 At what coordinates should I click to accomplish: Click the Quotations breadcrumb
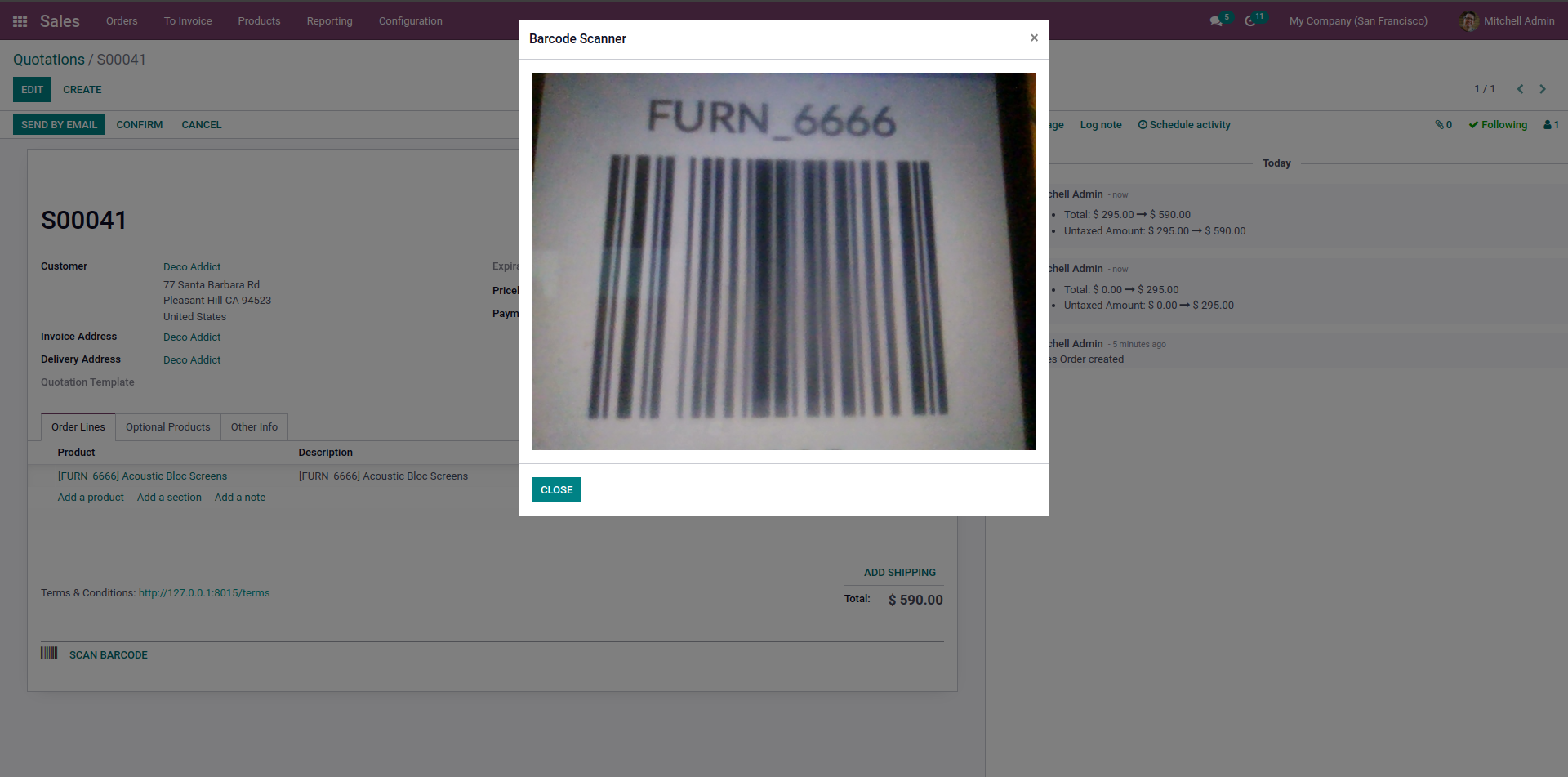pyautogui.click(x=49, y=60)
